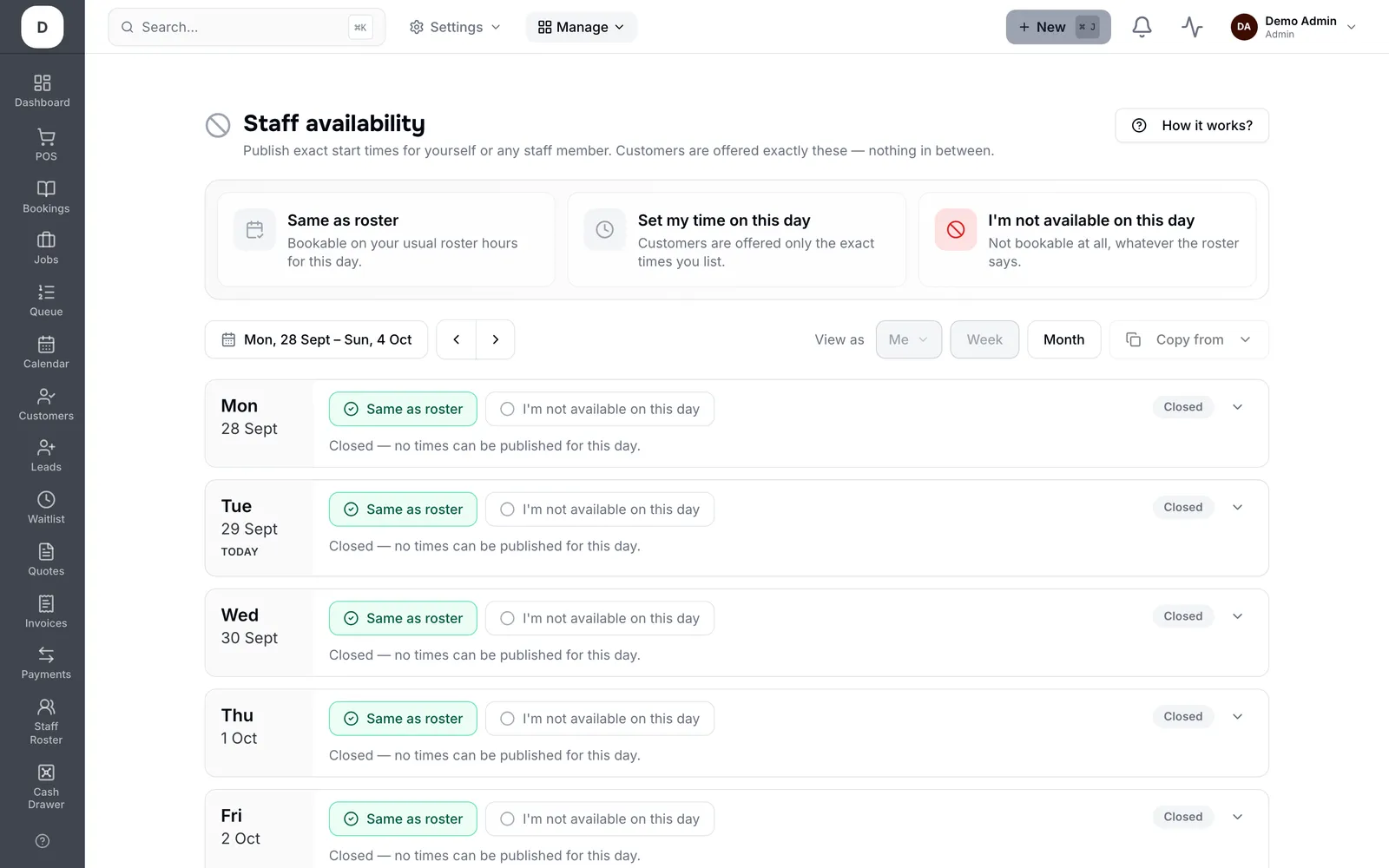The image size is (1389, 868).
Task: Open Calendar from the sidebar
Action: (x=46, y=352)
